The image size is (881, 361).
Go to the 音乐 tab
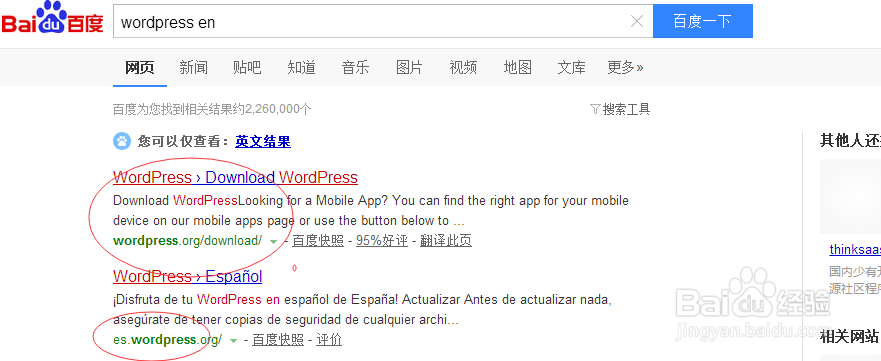pyautogui.click(x=355, y=68)
